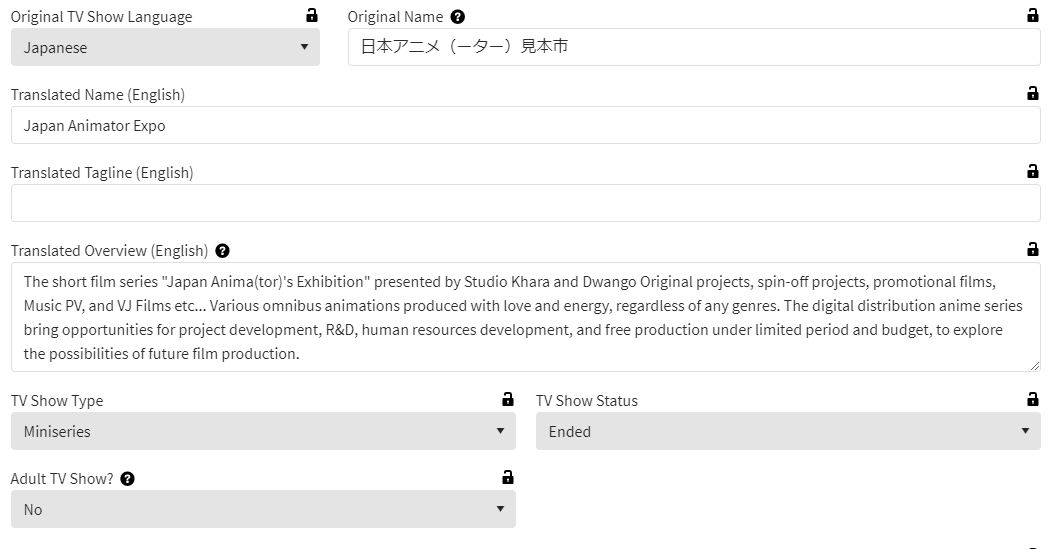Grab the overview textarea resize handle
Screen dimensions: 1064x549
1034,366
